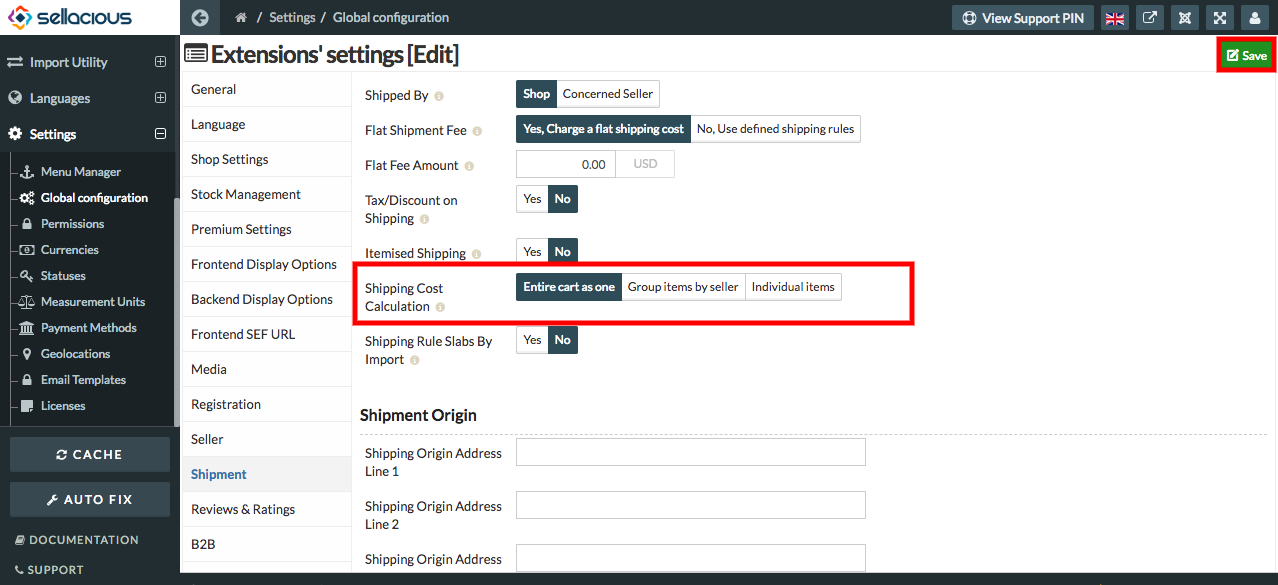
Task: Select Yes, Charge a flat shipping cost
Action: click(603, 129)
